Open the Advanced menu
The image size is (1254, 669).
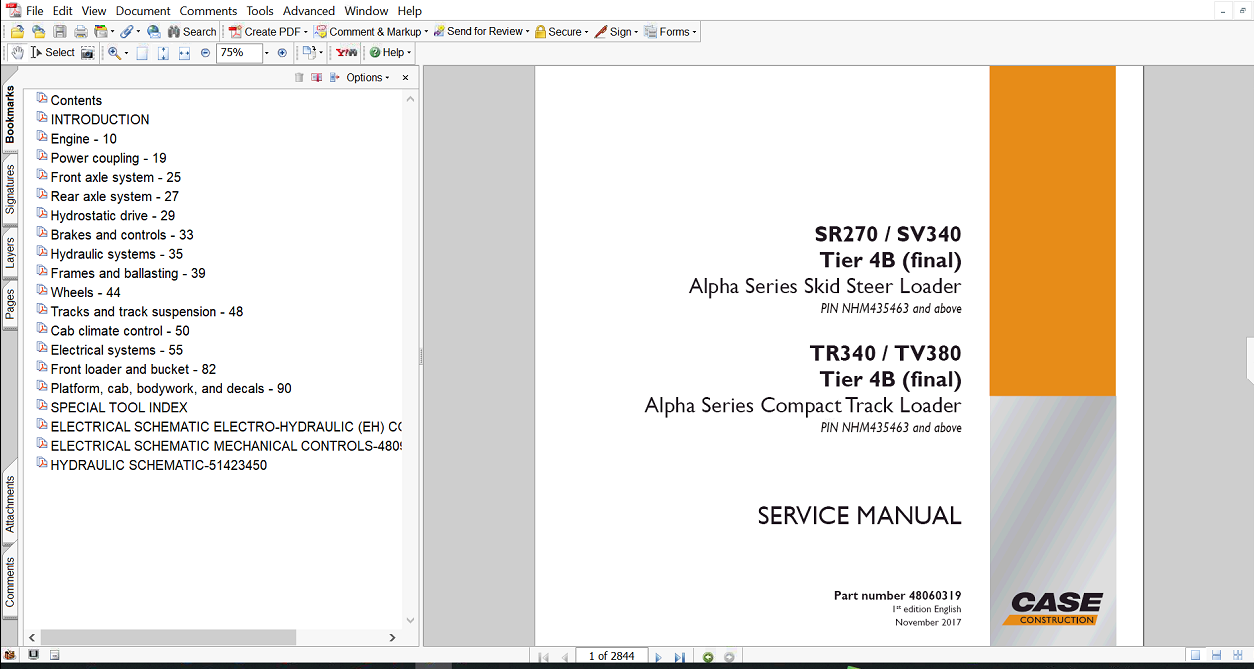(x=309, y=11)
